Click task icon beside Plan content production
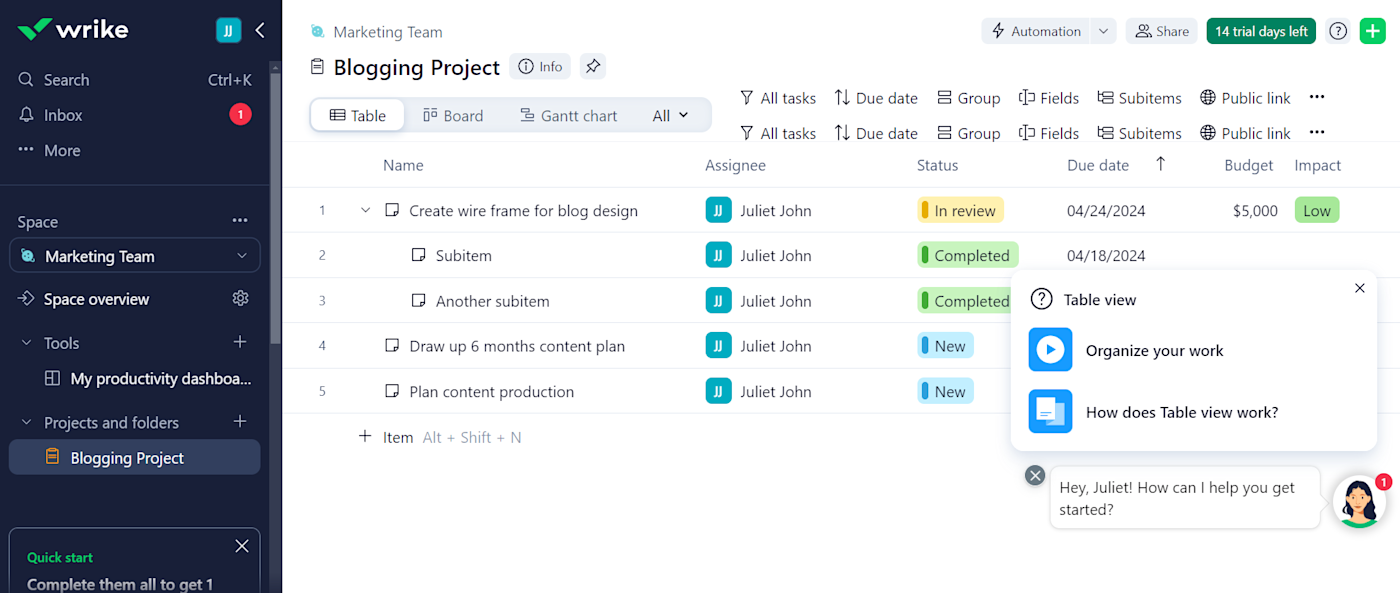The height and width of the screenshot is (593, 1400). point(392,392)
